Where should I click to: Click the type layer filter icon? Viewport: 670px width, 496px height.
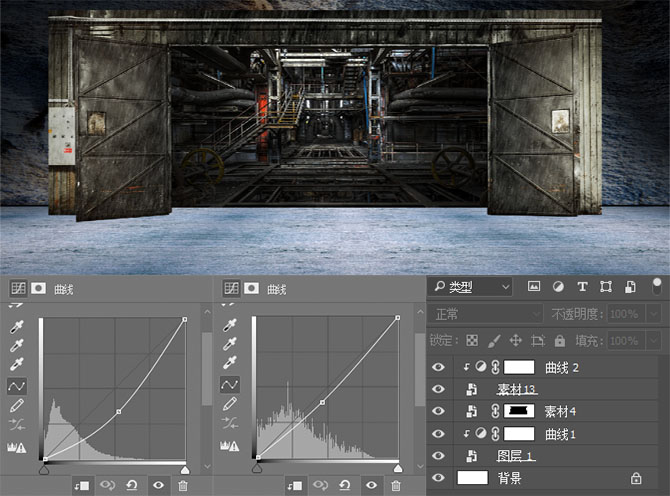[583, 288]
